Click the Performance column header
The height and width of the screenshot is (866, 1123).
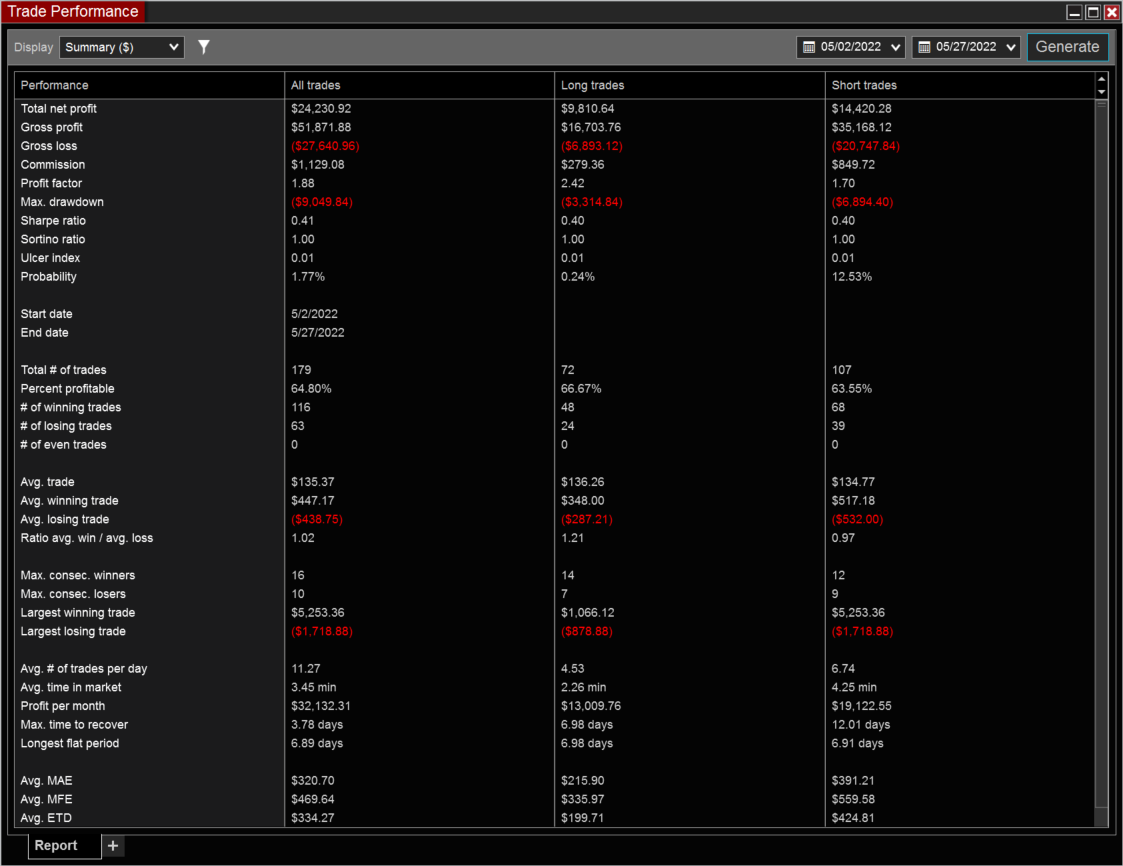[x=149, y=85]
